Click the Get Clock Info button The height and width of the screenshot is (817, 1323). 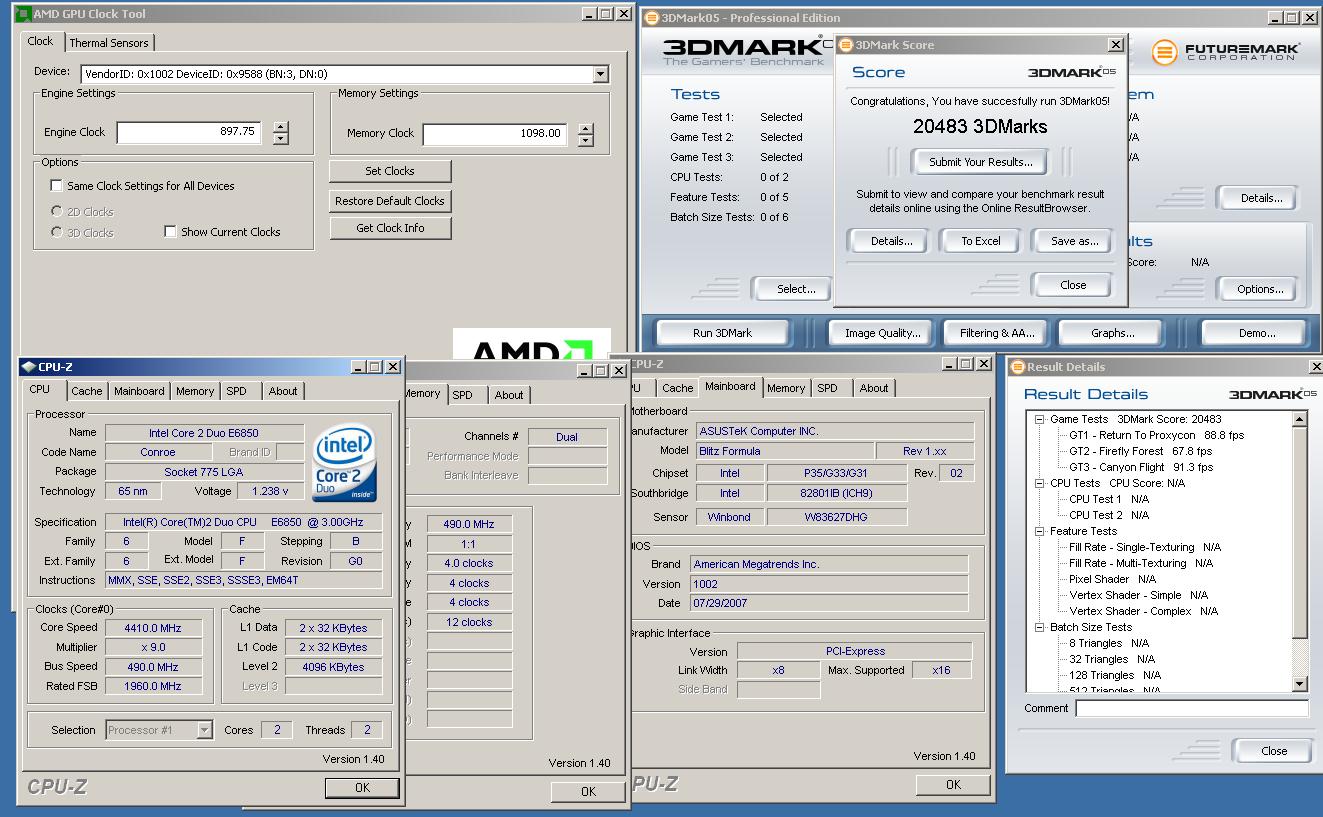(x=390, y=228)
